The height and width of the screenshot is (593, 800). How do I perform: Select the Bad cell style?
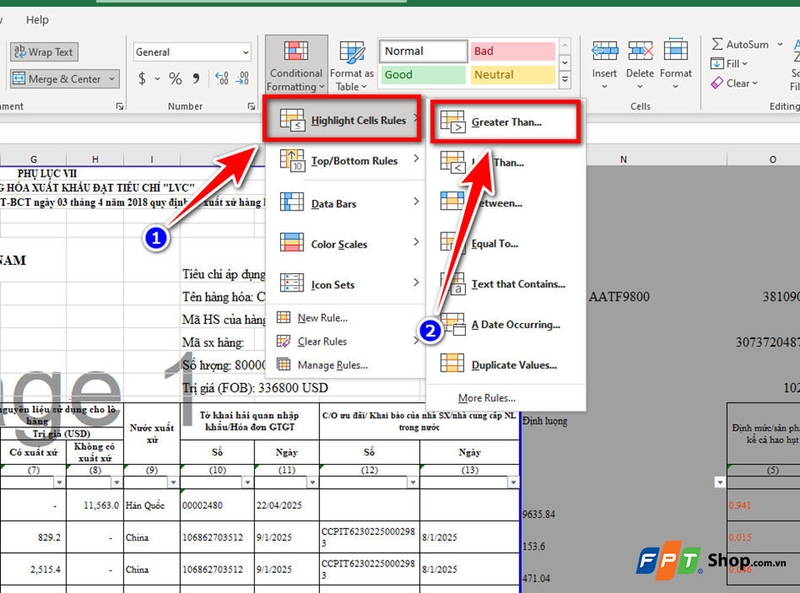tap(512, 51)
